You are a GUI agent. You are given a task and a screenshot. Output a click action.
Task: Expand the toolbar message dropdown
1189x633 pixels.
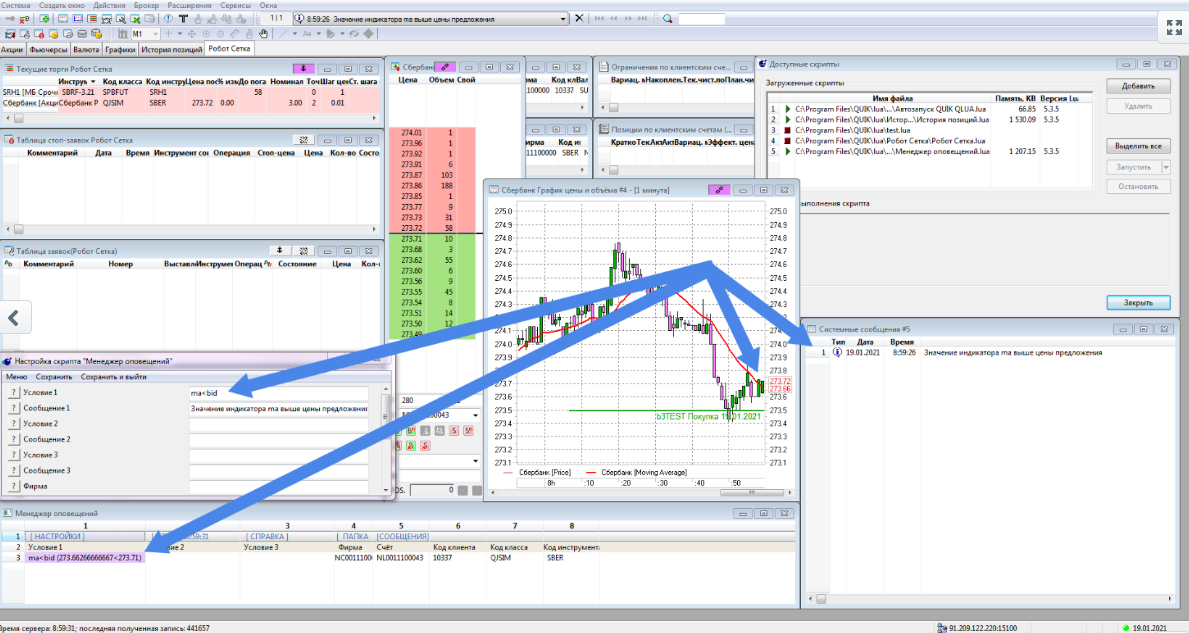pos(563,19)
